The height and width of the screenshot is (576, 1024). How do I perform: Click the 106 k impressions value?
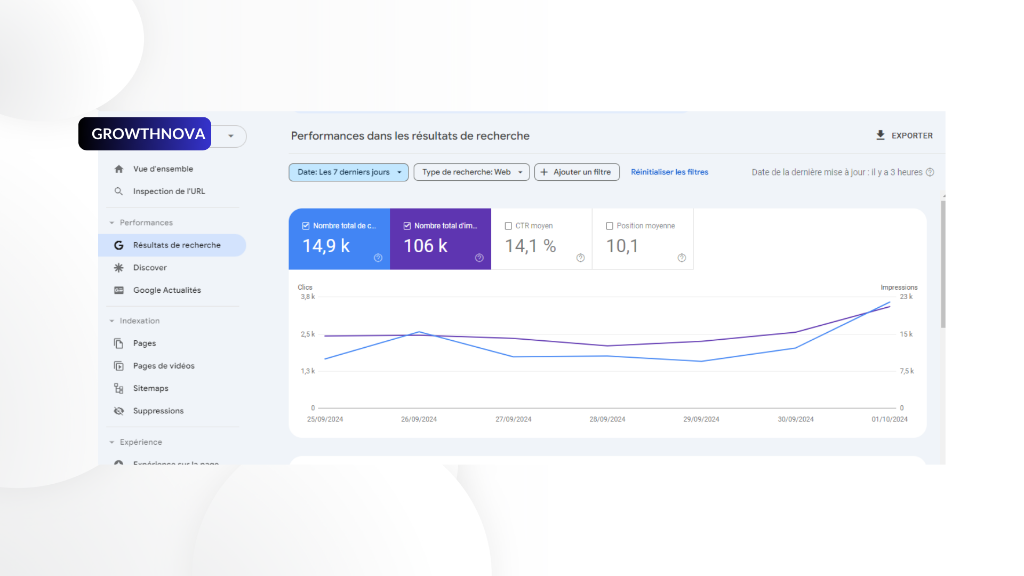pos(425,246)
